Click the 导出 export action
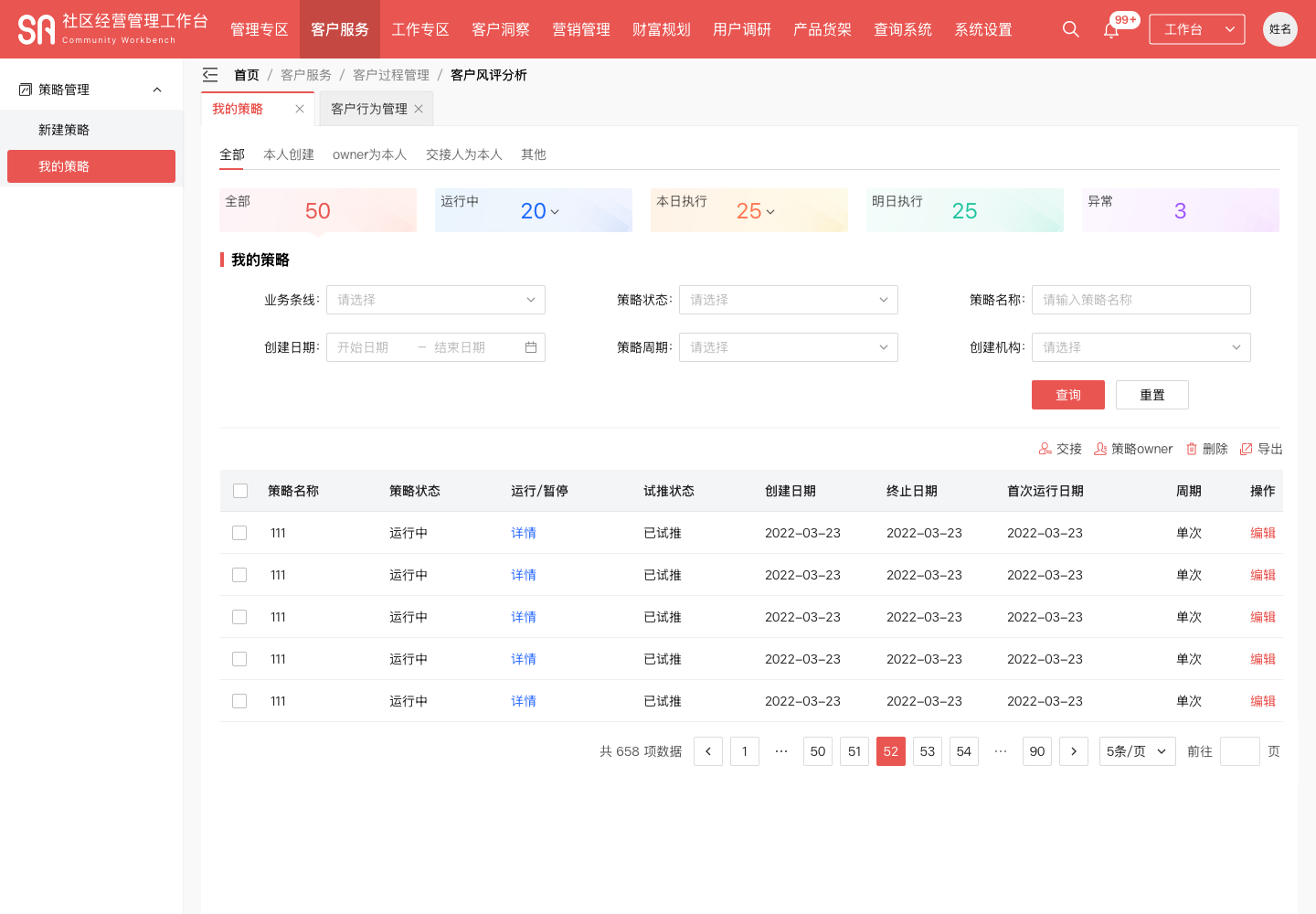1316x914 pixels. click(1261, 449)
